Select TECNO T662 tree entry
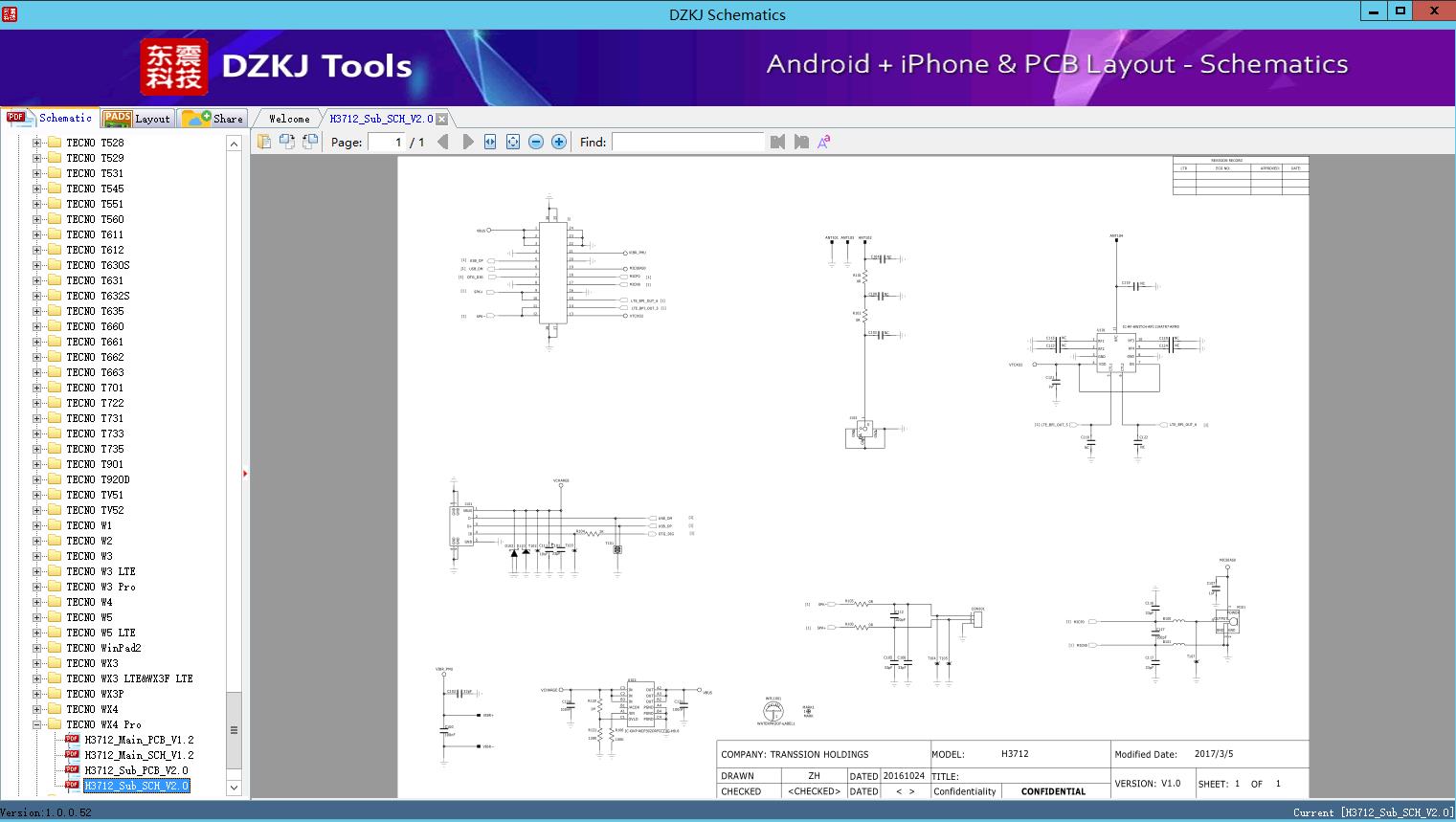1456x822 pixels. point(95,357)
